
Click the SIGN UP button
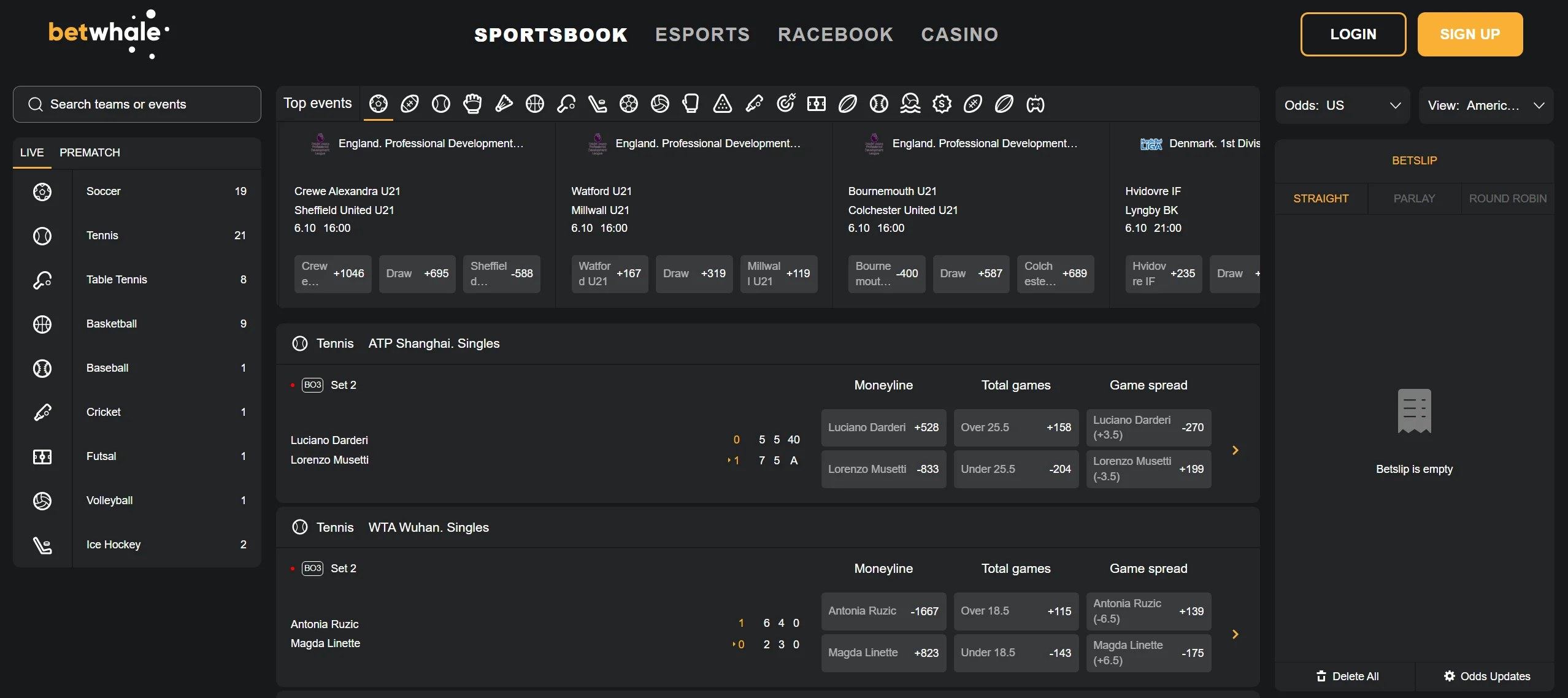[1470, 34]
